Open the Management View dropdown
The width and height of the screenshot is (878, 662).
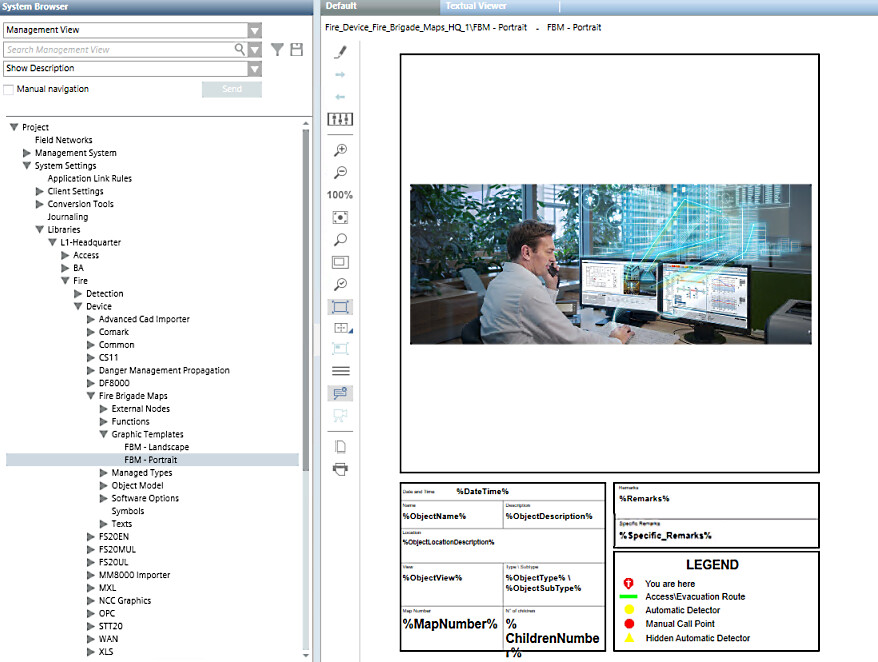point(255,31)
